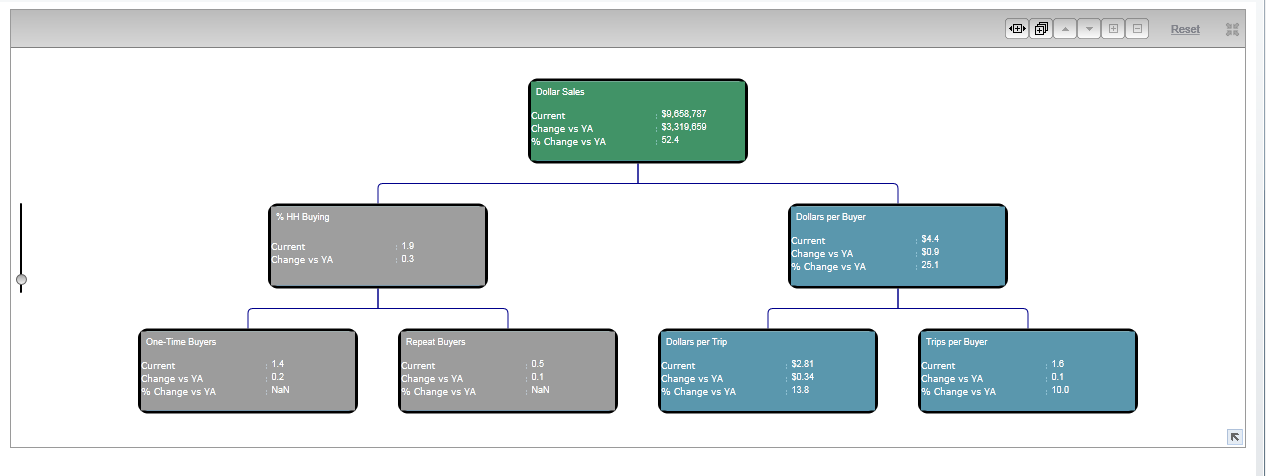
Task: Select the Trips per Buyer node
Action: (x=1027, y=371)
